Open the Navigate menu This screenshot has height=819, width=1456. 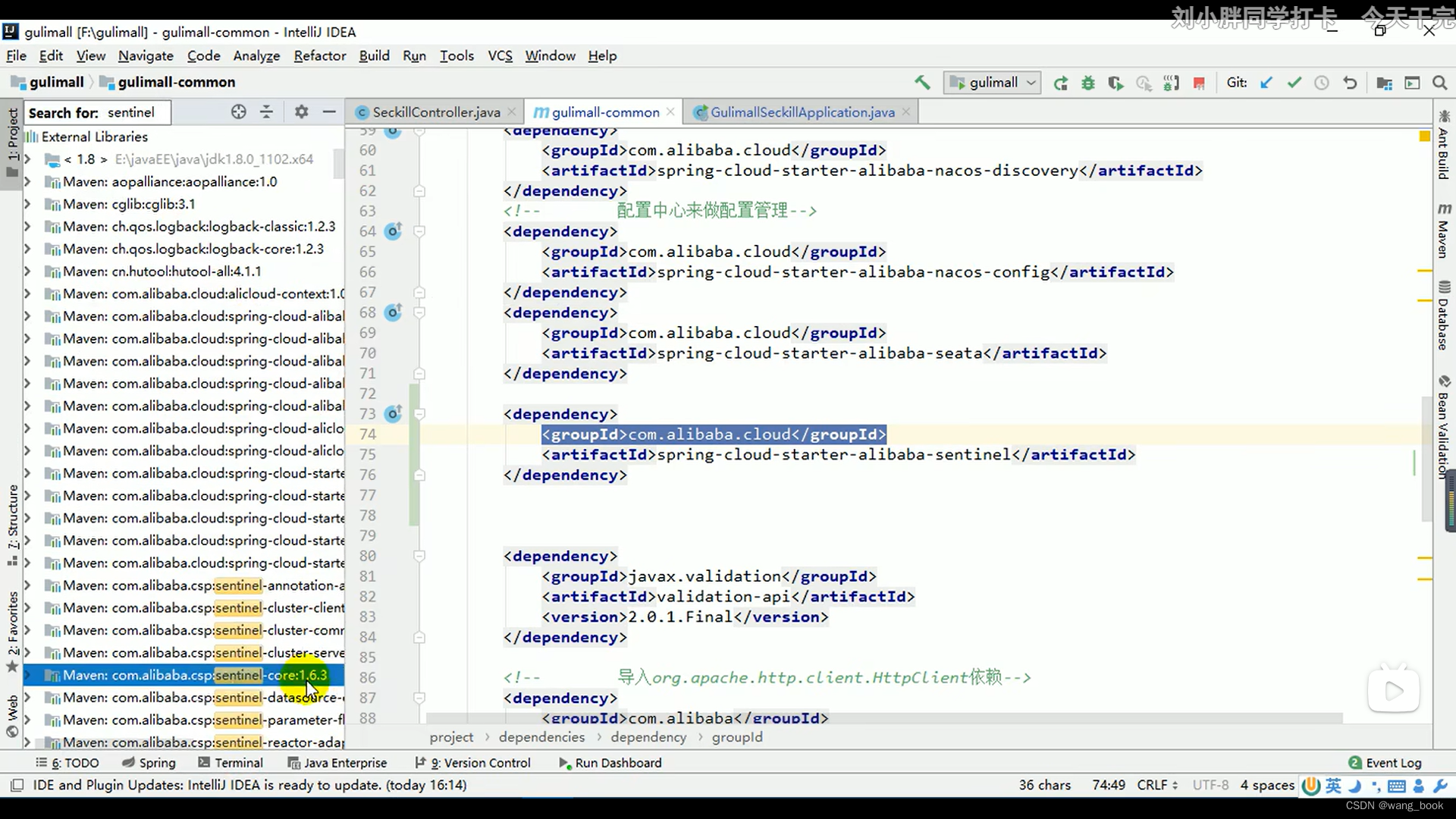146,55
